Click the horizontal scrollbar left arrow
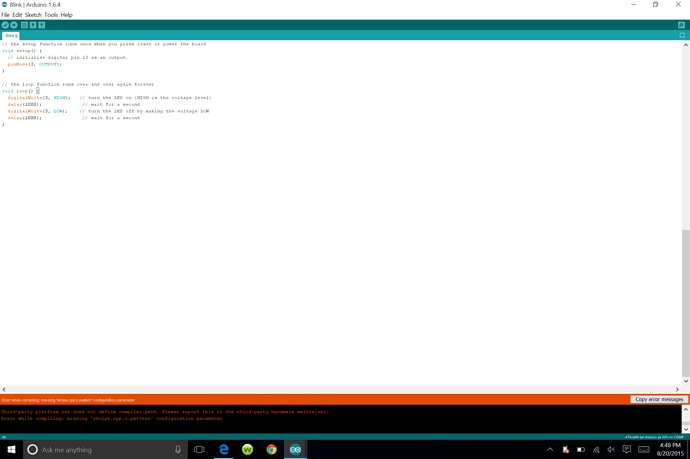The width and height of the screenshot is (690, 459). click(4, 389)
